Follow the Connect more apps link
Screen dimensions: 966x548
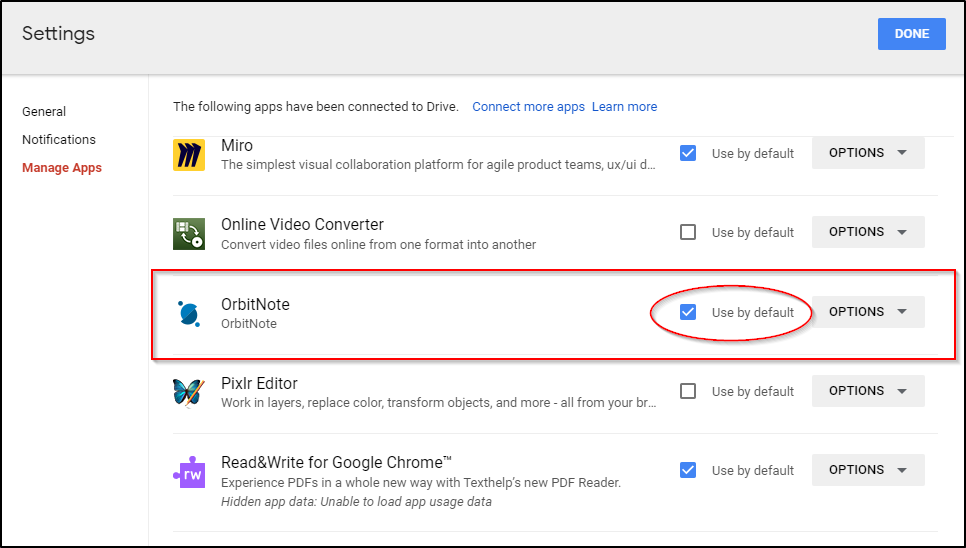pyautogui.click(x=528, y=107)
